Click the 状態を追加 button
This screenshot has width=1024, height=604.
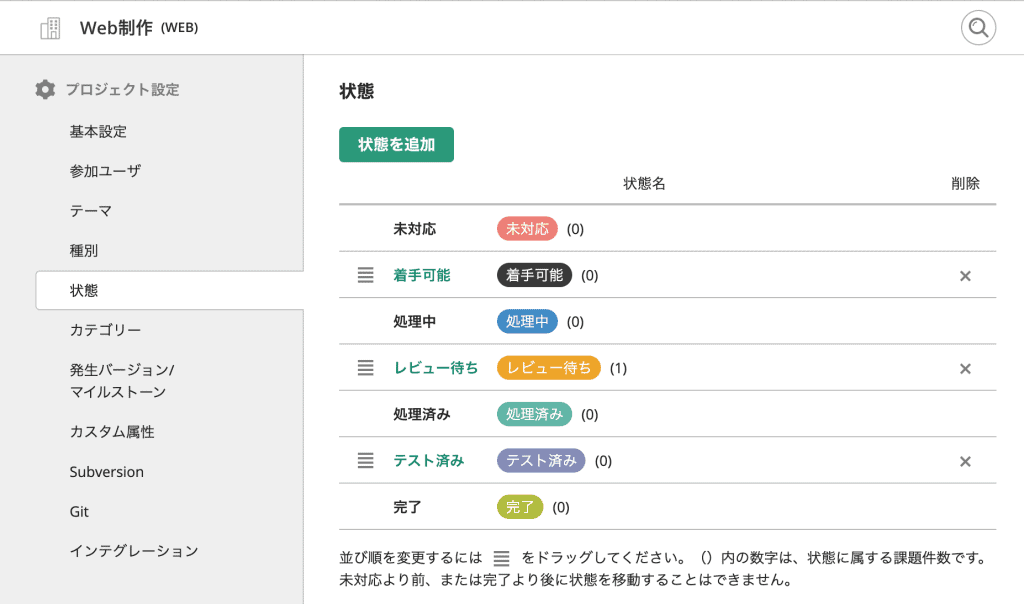click(x=396, y=144)
